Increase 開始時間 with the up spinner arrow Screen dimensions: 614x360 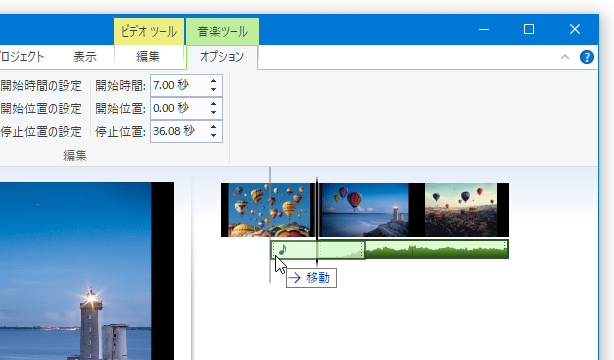213,81
